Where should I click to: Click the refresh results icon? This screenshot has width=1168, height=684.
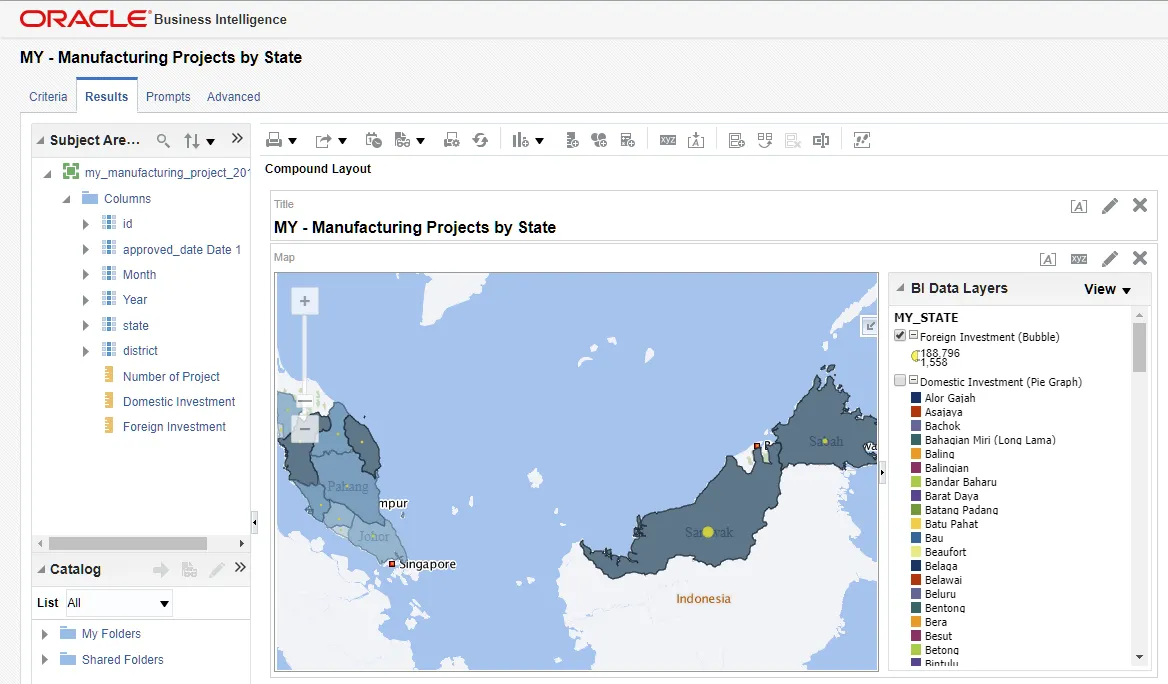point(480,141)
